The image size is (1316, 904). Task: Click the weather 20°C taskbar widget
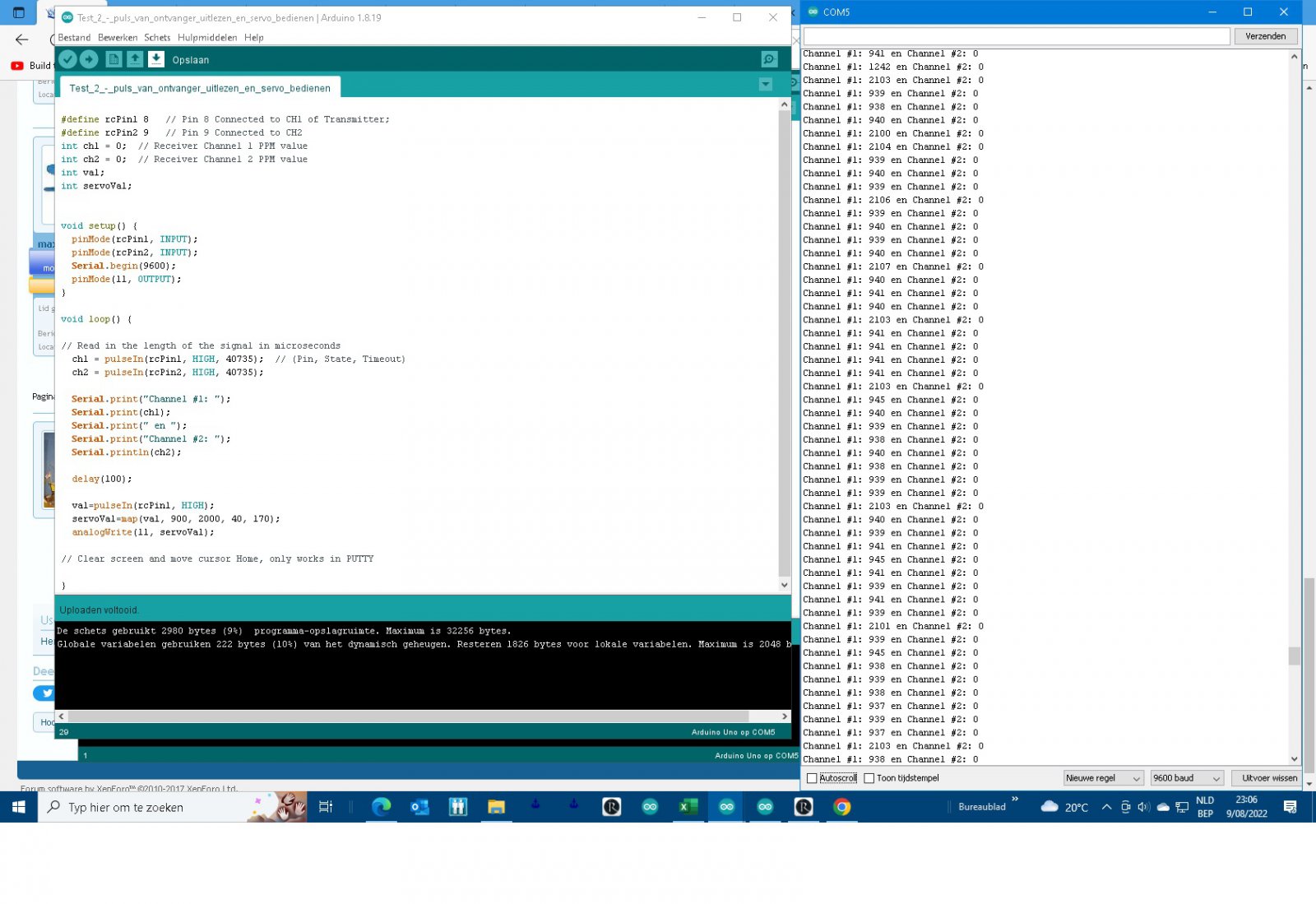click(1064, 807)
